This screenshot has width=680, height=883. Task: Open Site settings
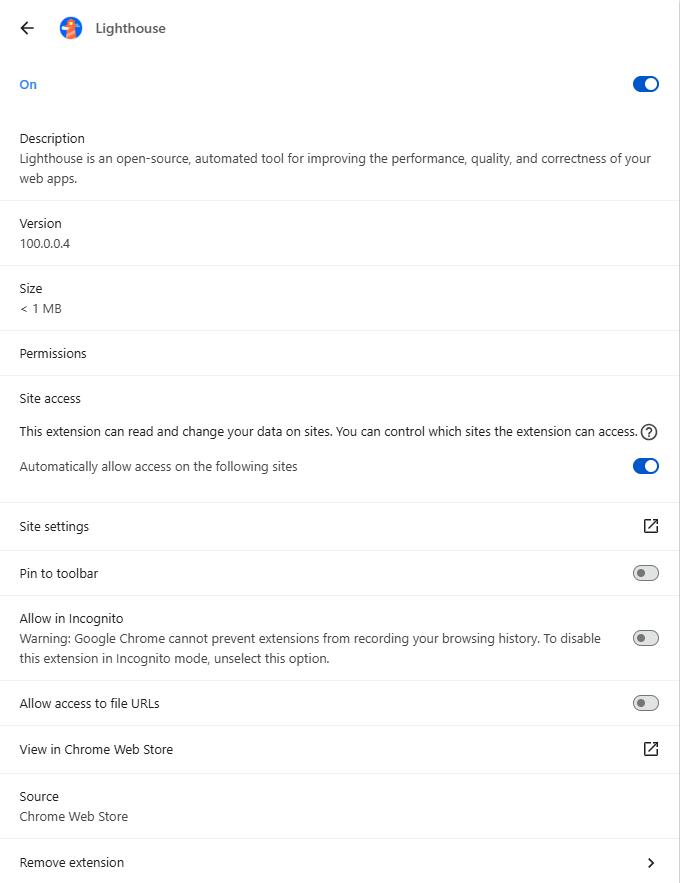tap(54, 525)
